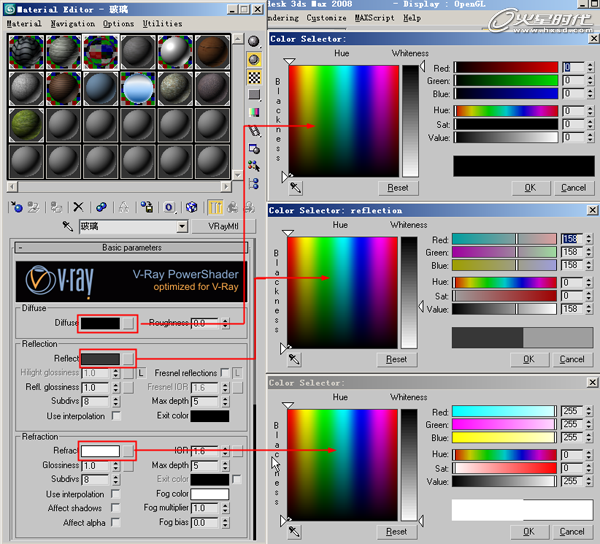Click the Select by Material icon
This screenshot has width=600, height=544.
click(254, 166)
